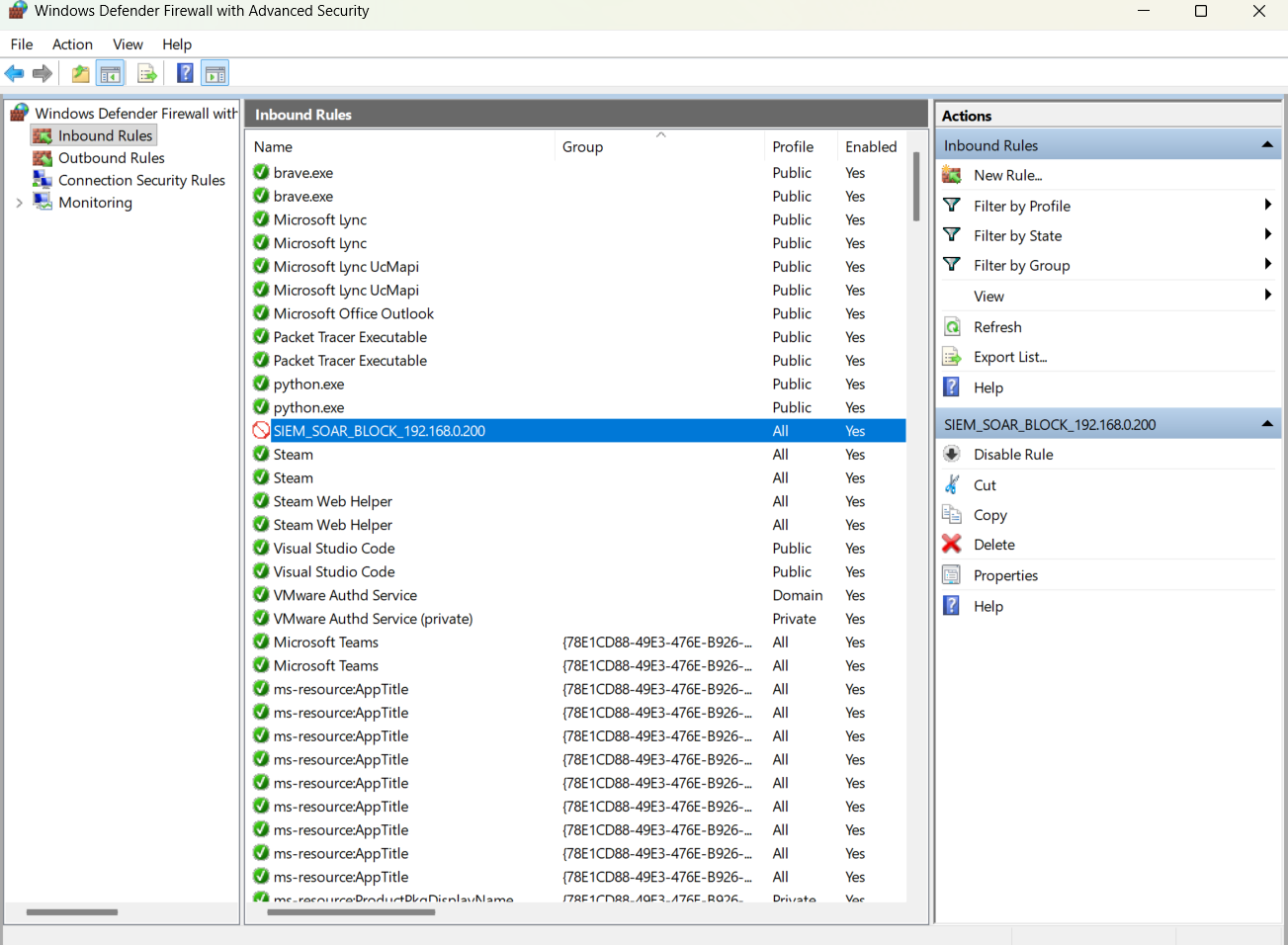The width and height of the screenshot is (1288, 945).
Task: Click the green check icon beside Microsoft Office Outlook
Action: (261, 312)
